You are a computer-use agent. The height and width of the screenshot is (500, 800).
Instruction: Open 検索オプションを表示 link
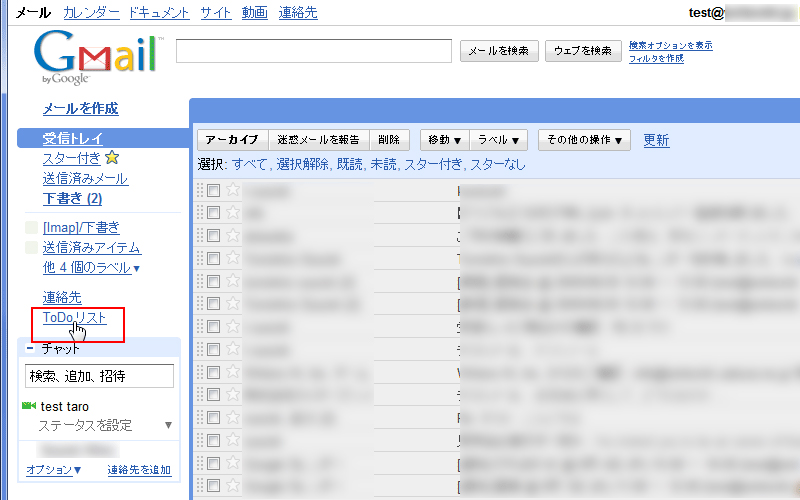coord(670,45)
